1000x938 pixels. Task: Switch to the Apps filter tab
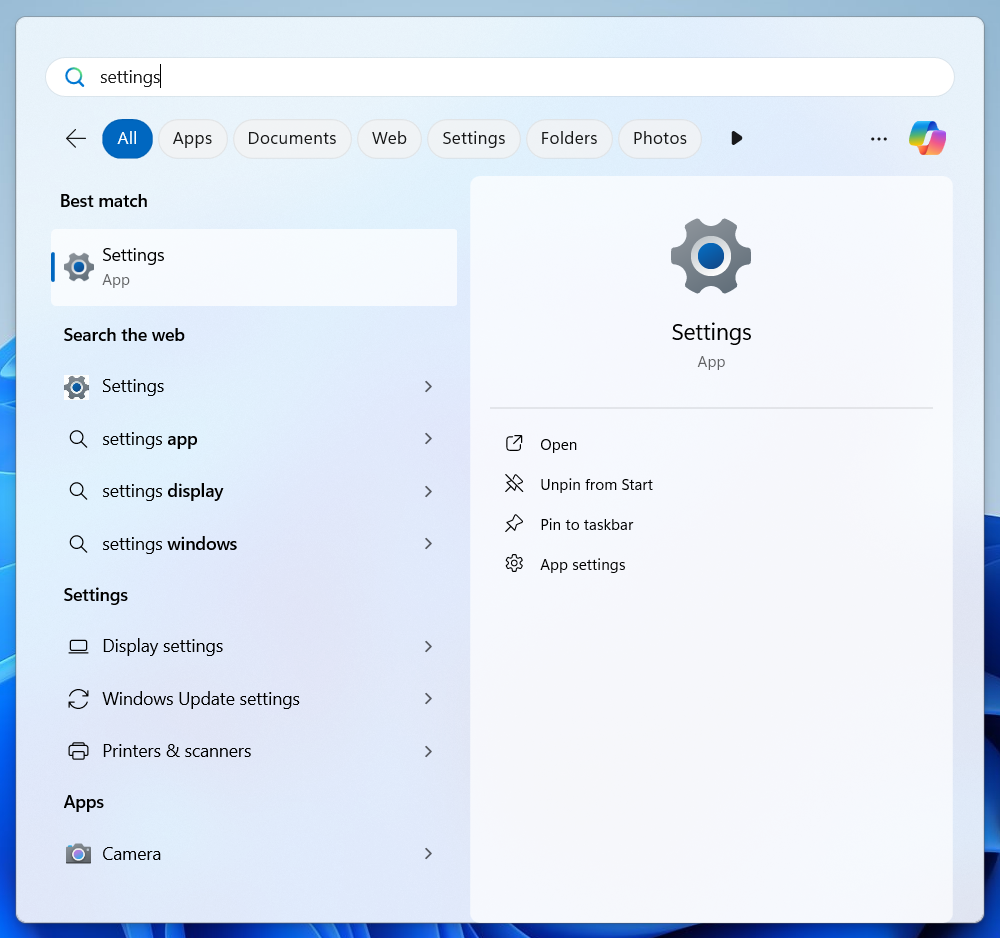pos(193,138)
